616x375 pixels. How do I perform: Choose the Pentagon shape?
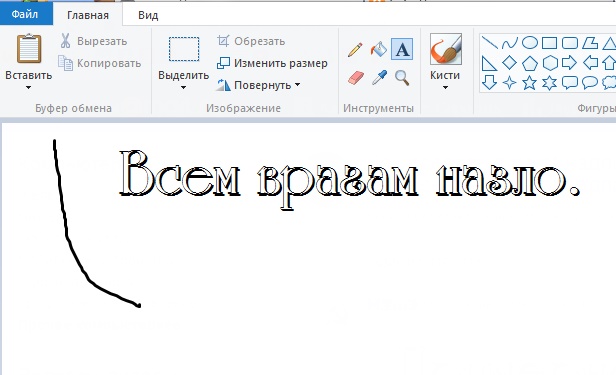(530, 63)
